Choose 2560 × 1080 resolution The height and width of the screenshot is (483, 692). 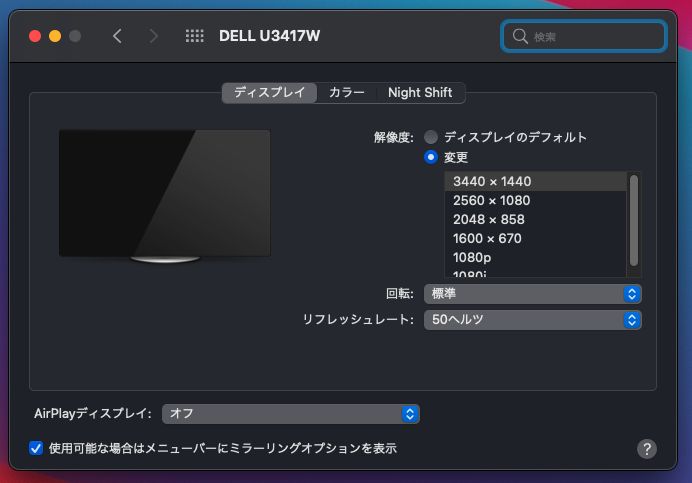pos(535,200)
